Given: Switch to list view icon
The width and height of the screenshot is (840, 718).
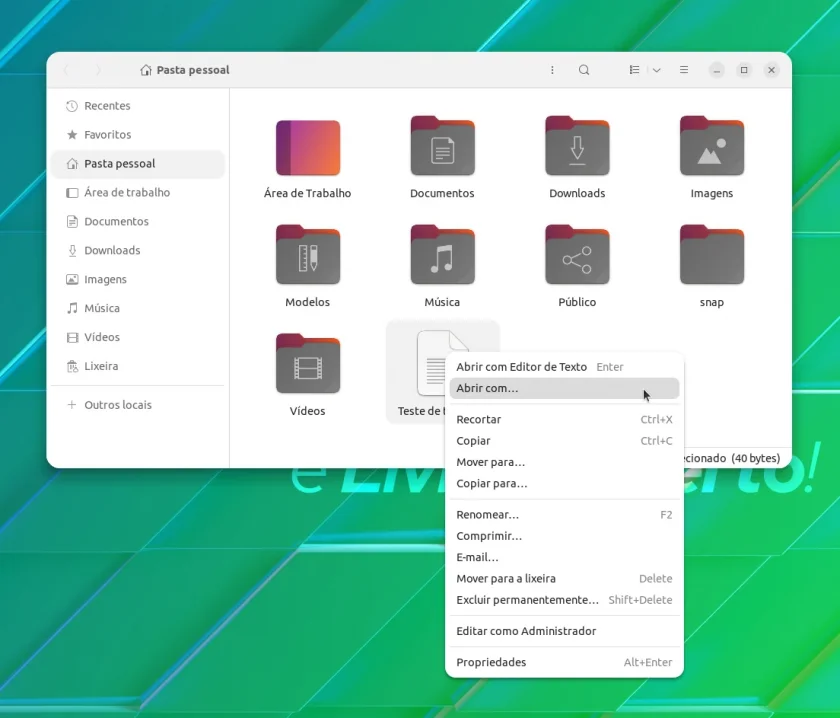Looking at the screenshot, I should (x=634, y=70).
